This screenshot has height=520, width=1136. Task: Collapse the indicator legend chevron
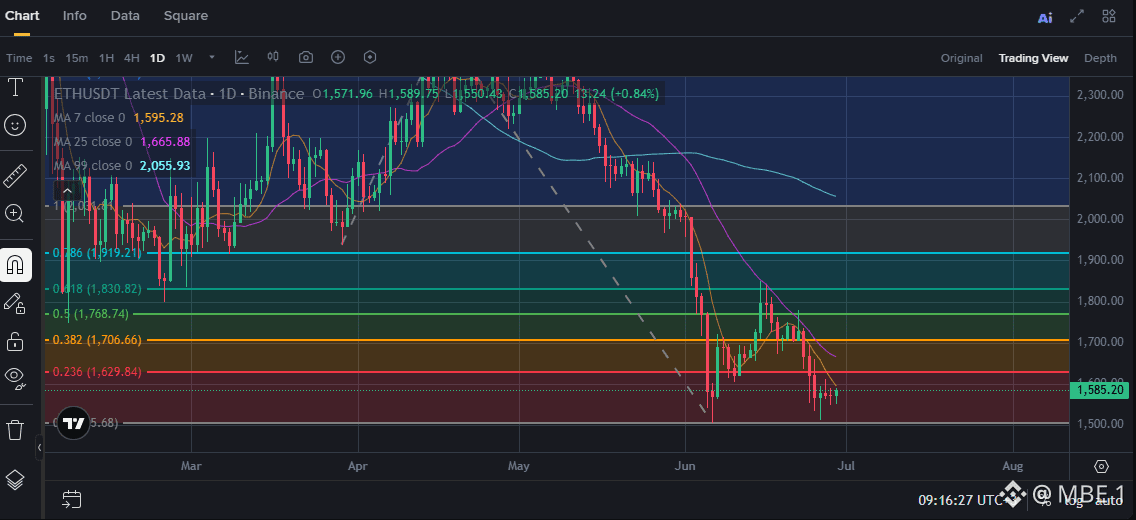pyautogui.click(x=67, y=191)
